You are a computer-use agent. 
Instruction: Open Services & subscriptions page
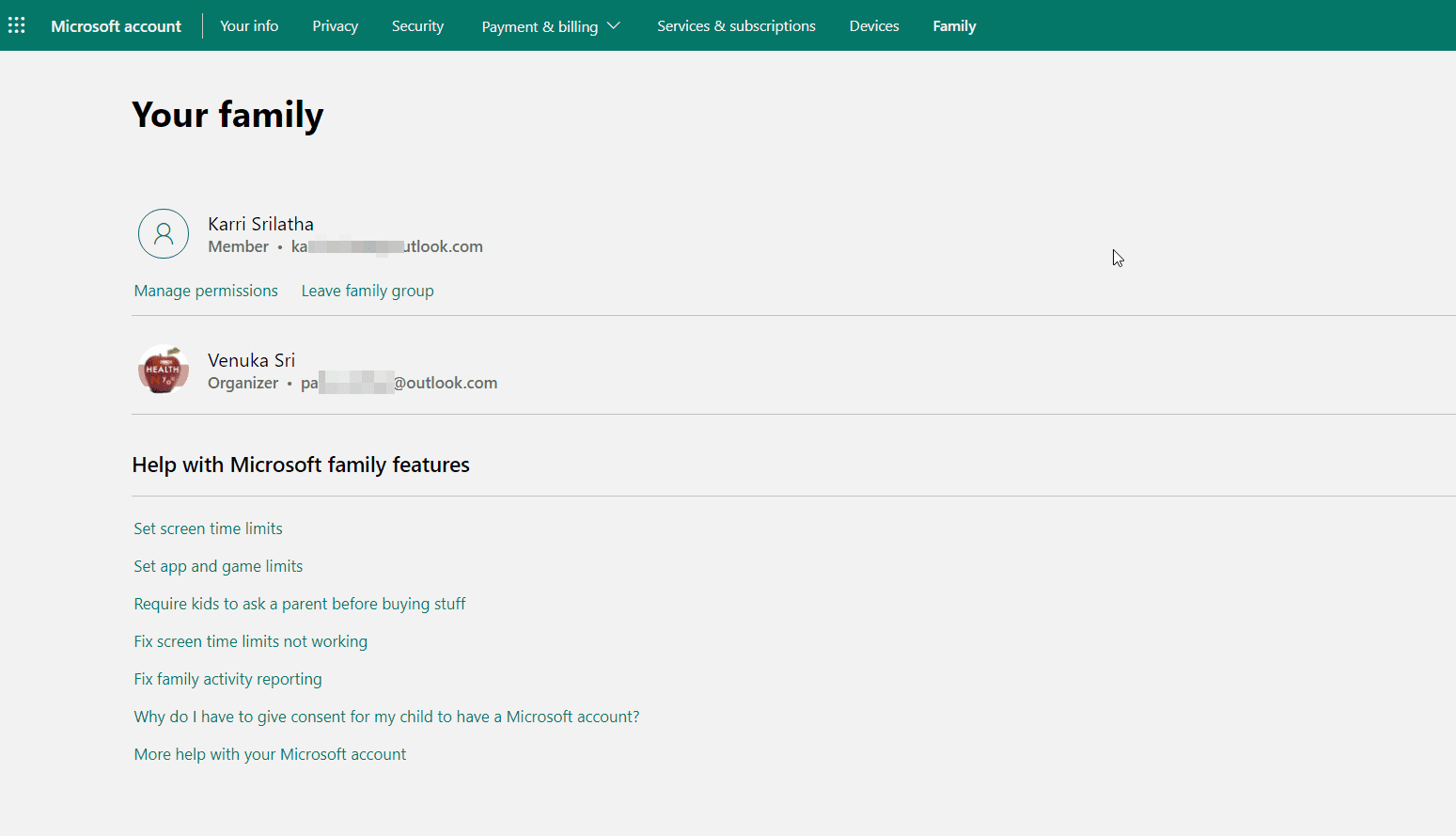pos(736,26)
